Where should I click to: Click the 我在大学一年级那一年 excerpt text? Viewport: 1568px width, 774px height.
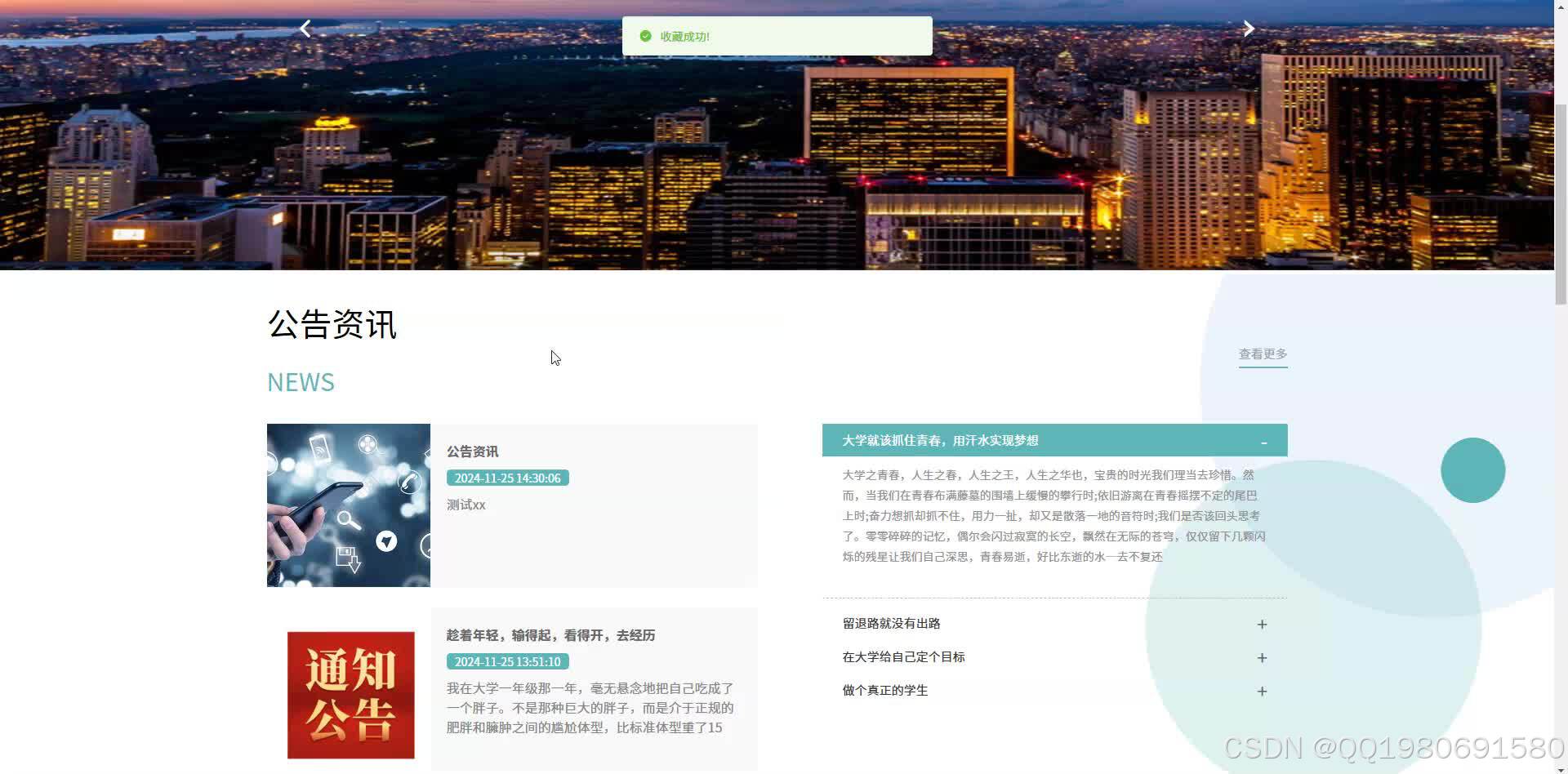(590, 708)
